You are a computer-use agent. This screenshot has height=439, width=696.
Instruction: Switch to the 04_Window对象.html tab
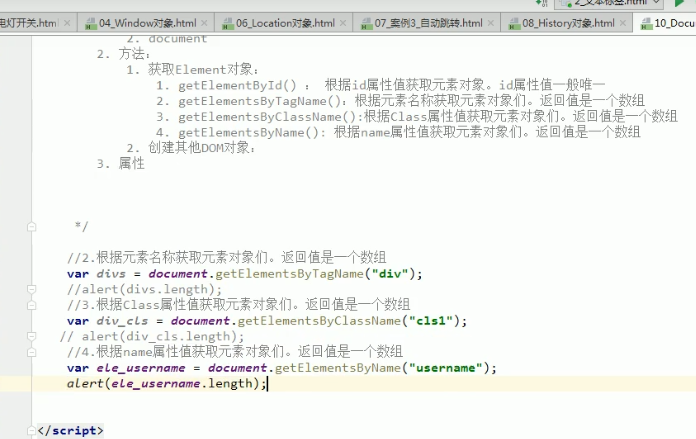coord(147,23)
